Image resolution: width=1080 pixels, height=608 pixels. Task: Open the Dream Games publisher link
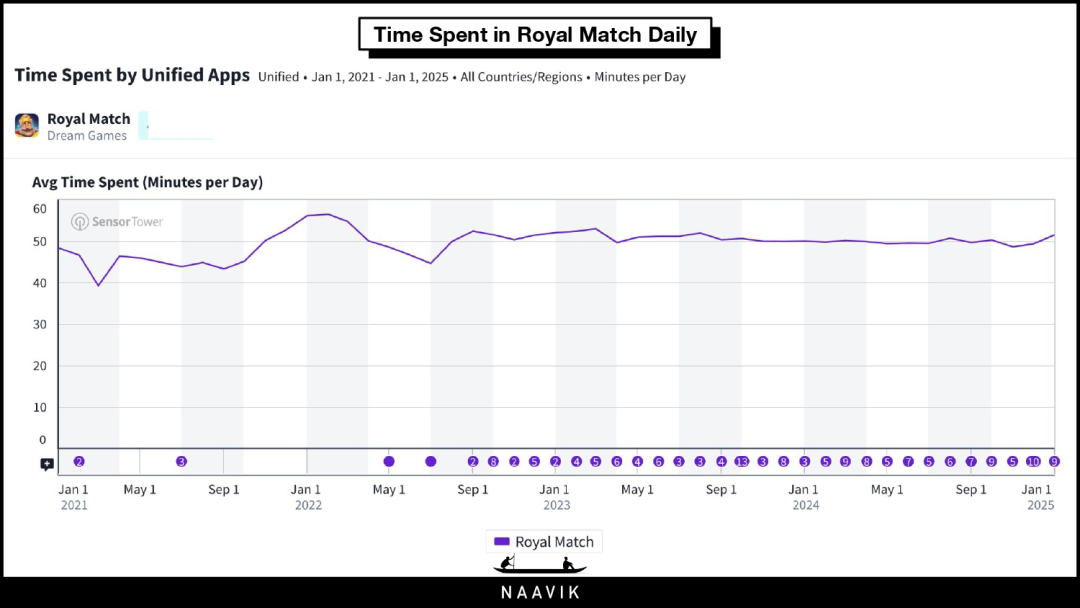tap(87, 136)
